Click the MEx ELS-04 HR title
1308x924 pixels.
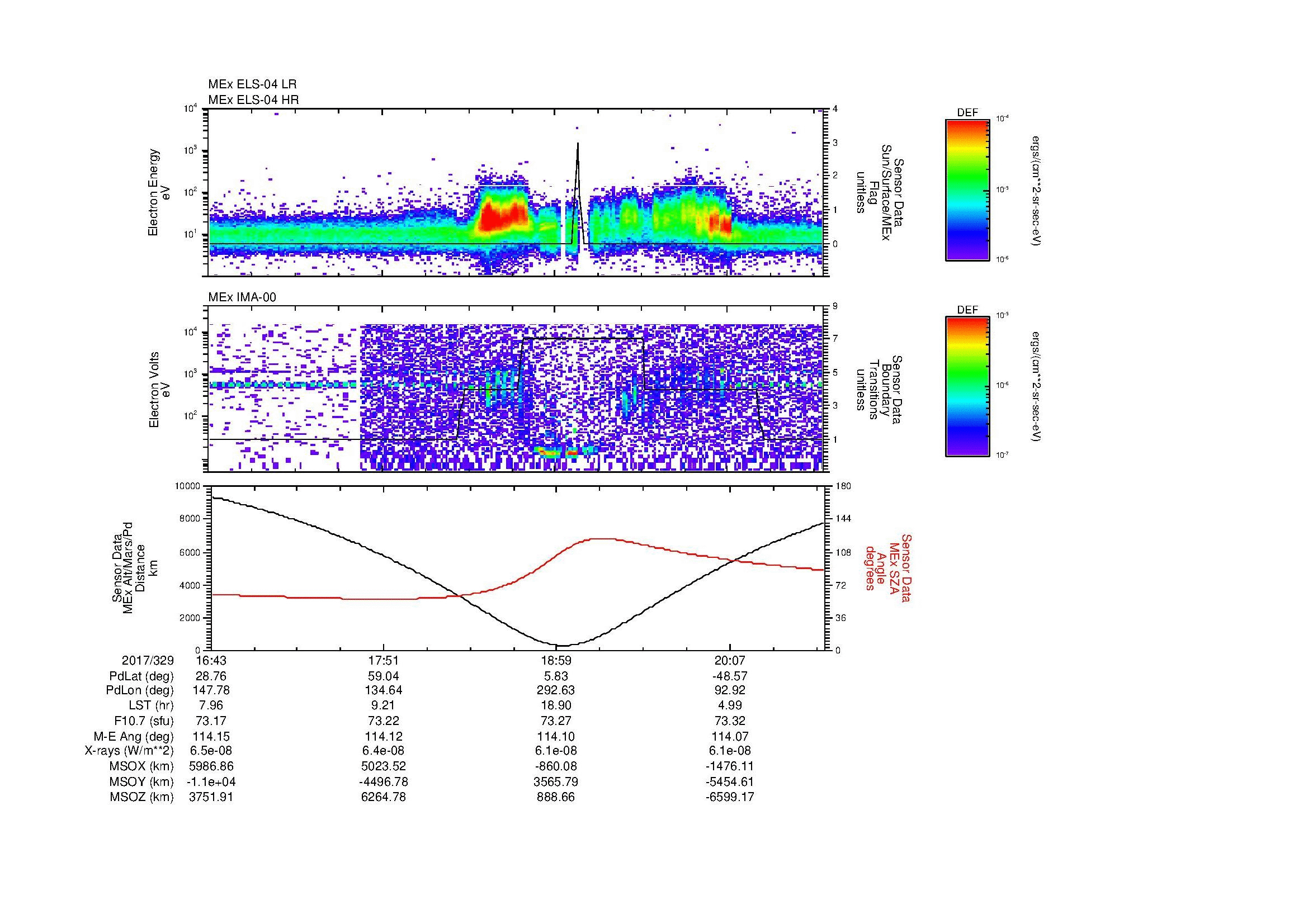pyautogui.click(x=253, y=99)
